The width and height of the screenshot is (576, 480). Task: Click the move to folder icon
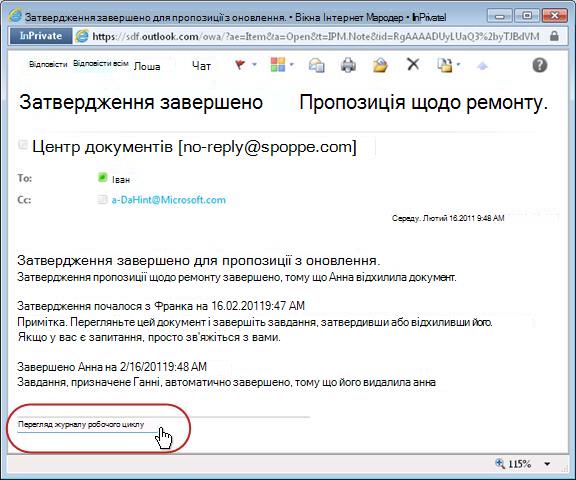pos(444,65)
